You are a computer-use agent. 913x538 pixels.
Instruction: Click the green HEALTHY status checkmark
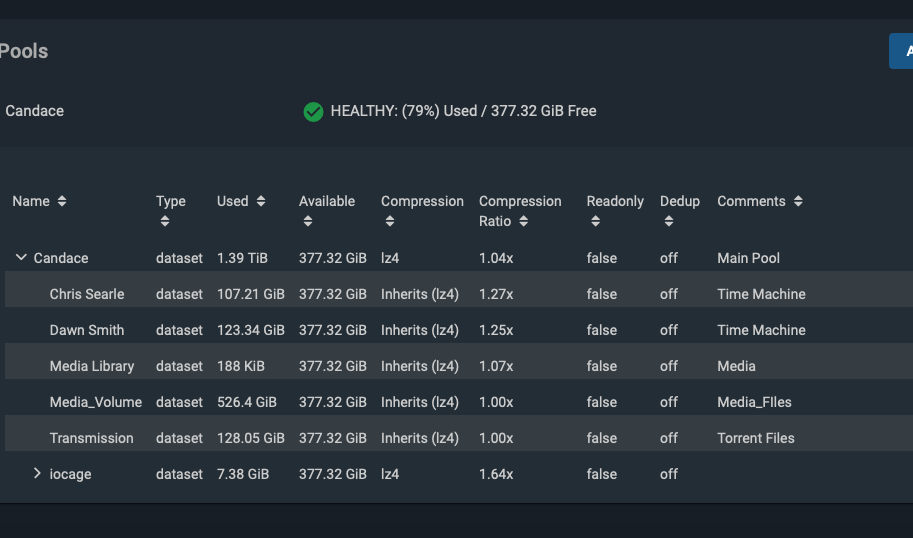click(313, 111)
